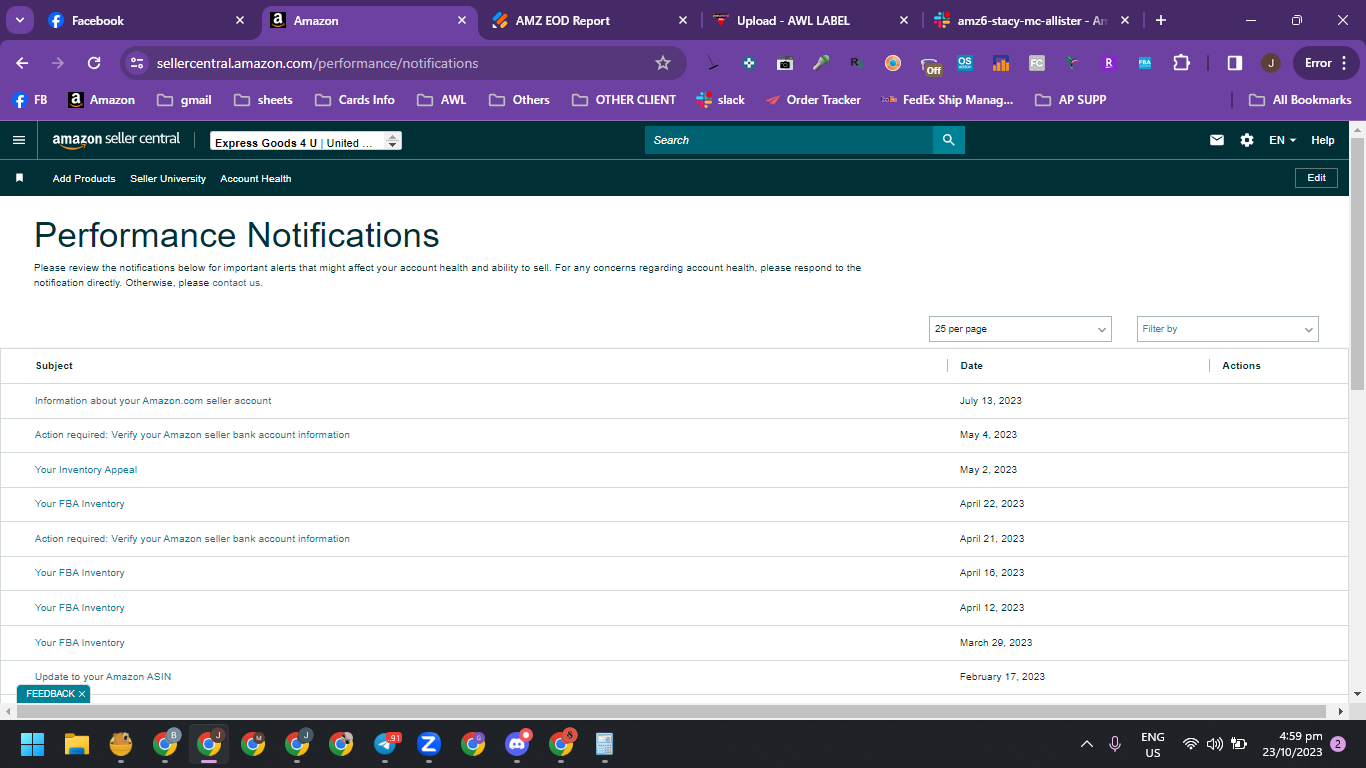Viewport: 1366px width, 768px height.
Task: Switch to the amz6-stacy-mc-allister tab
Action: point(1030,21)
